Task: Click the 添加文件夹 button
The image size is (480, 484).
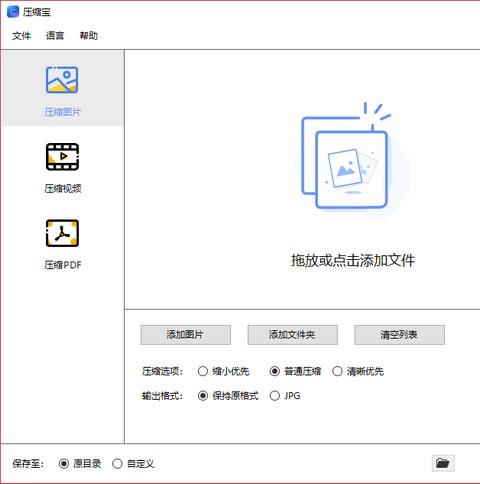Action: pyautogui.click(x=292, y=335)
